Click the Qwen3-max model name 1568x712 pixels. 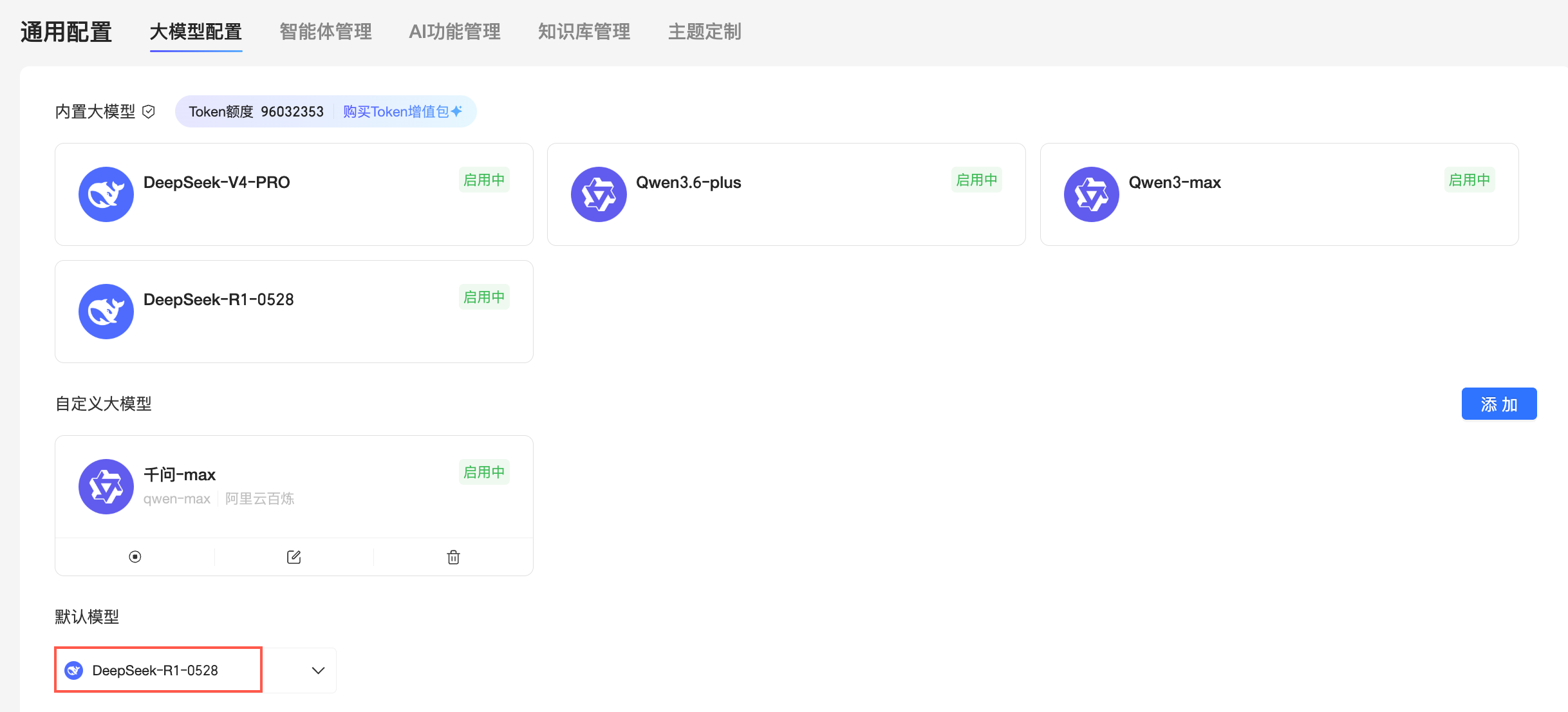click(x=1175, y=182)
